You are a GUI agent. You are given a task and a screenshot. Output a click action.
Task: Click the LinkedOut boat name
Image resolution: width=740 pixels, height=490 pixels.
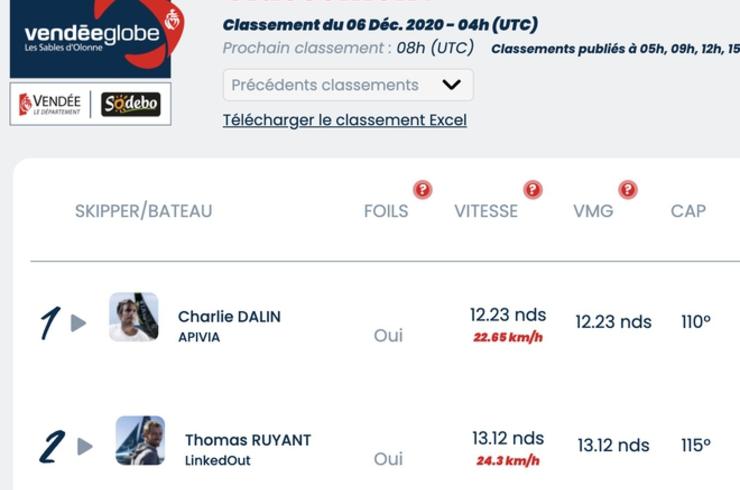point(218,460)
